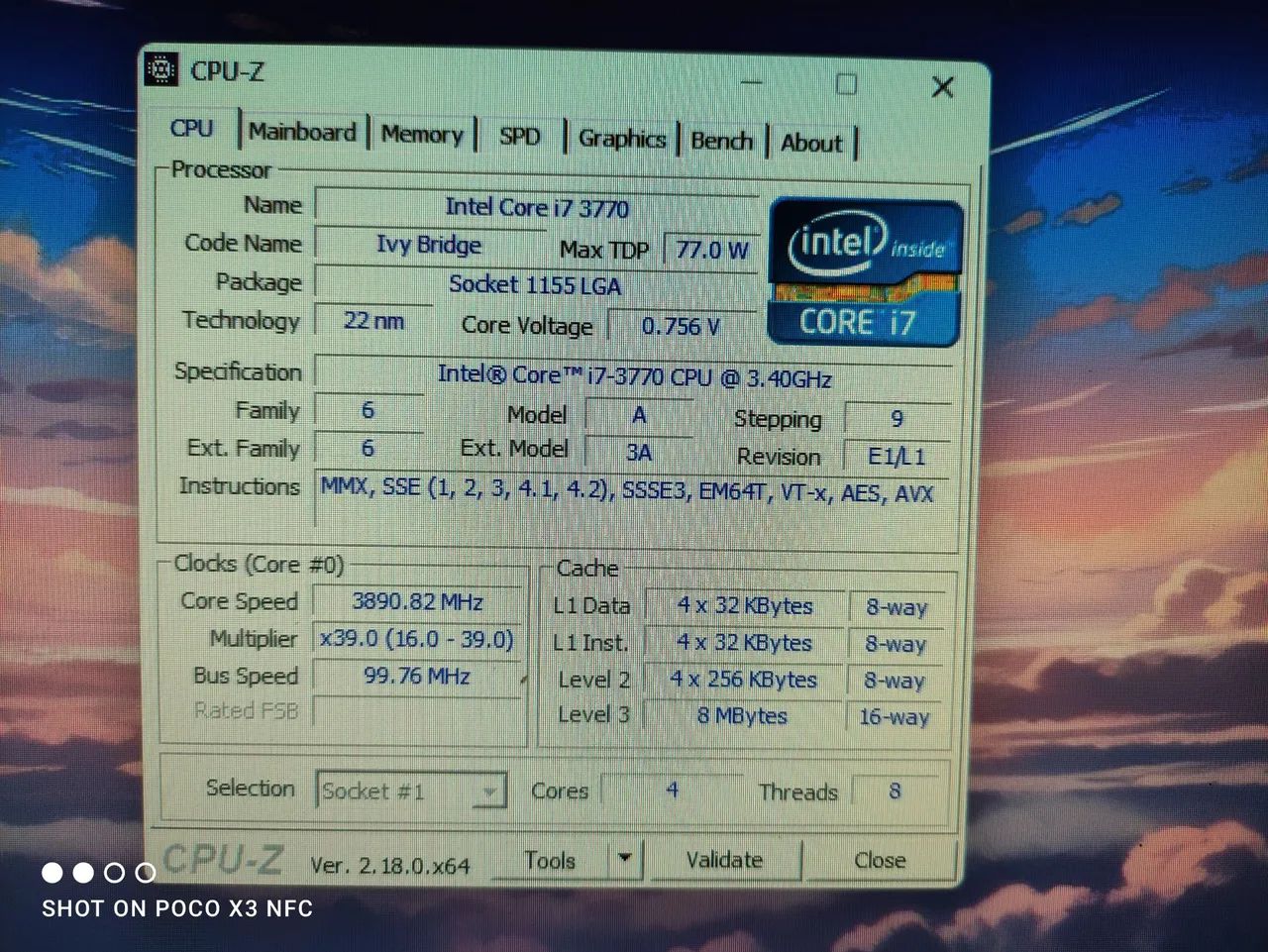This screenshot has width=1268, height=952.
Task: Close the CPU-Z window with X
Action: [x=943, y=87]
